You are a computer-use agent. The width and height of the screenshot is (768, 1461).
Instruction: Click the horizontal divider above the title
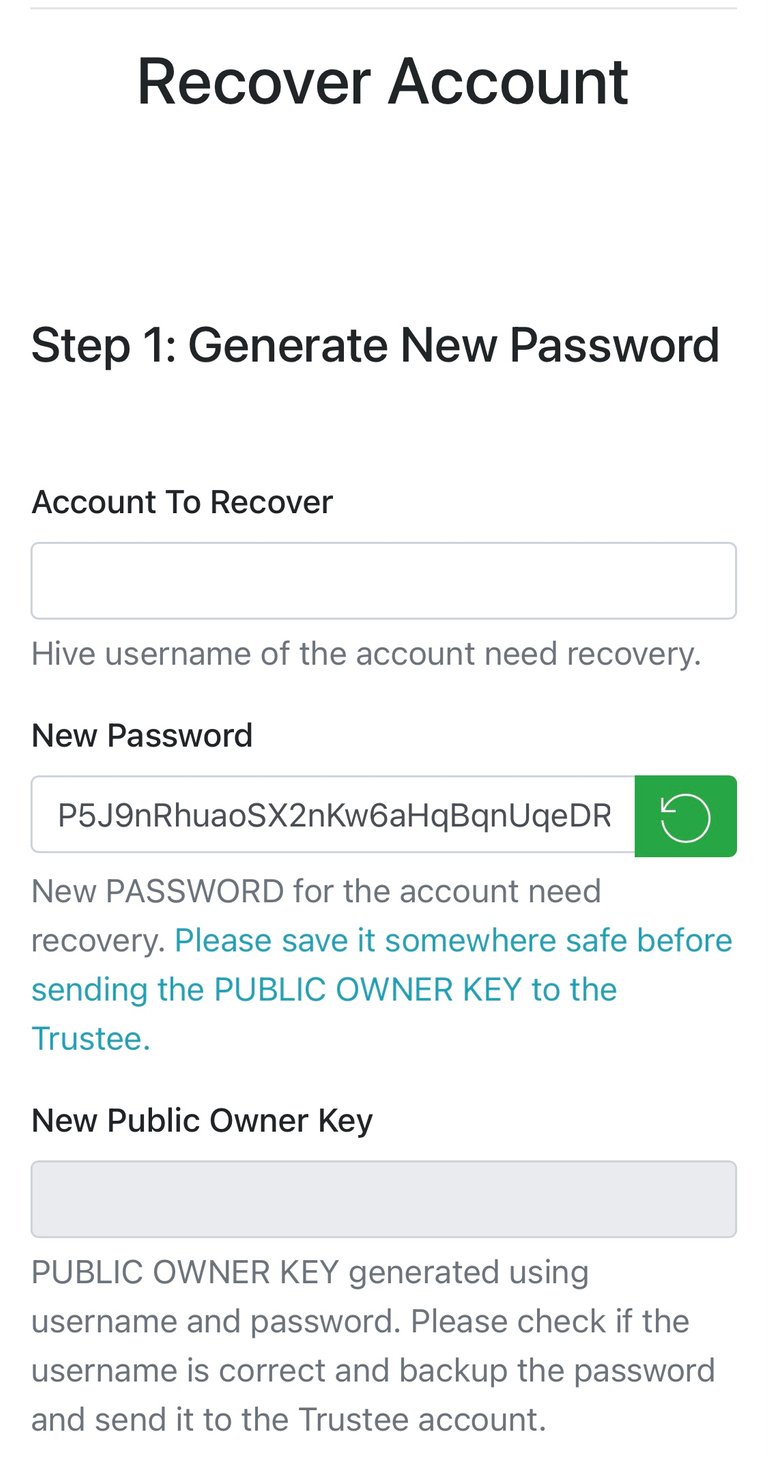tap(384, 9)
